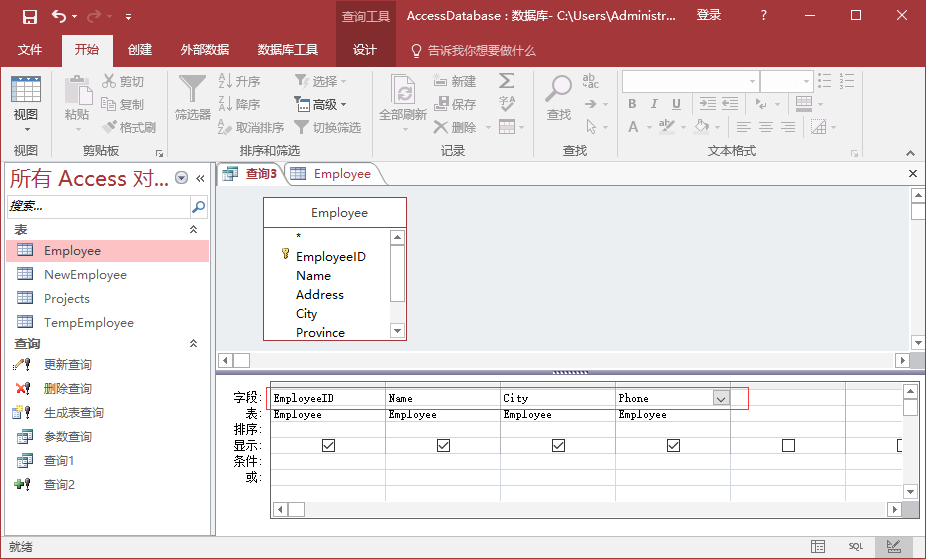Open SQL view from status bar

[x=855, y=547]
